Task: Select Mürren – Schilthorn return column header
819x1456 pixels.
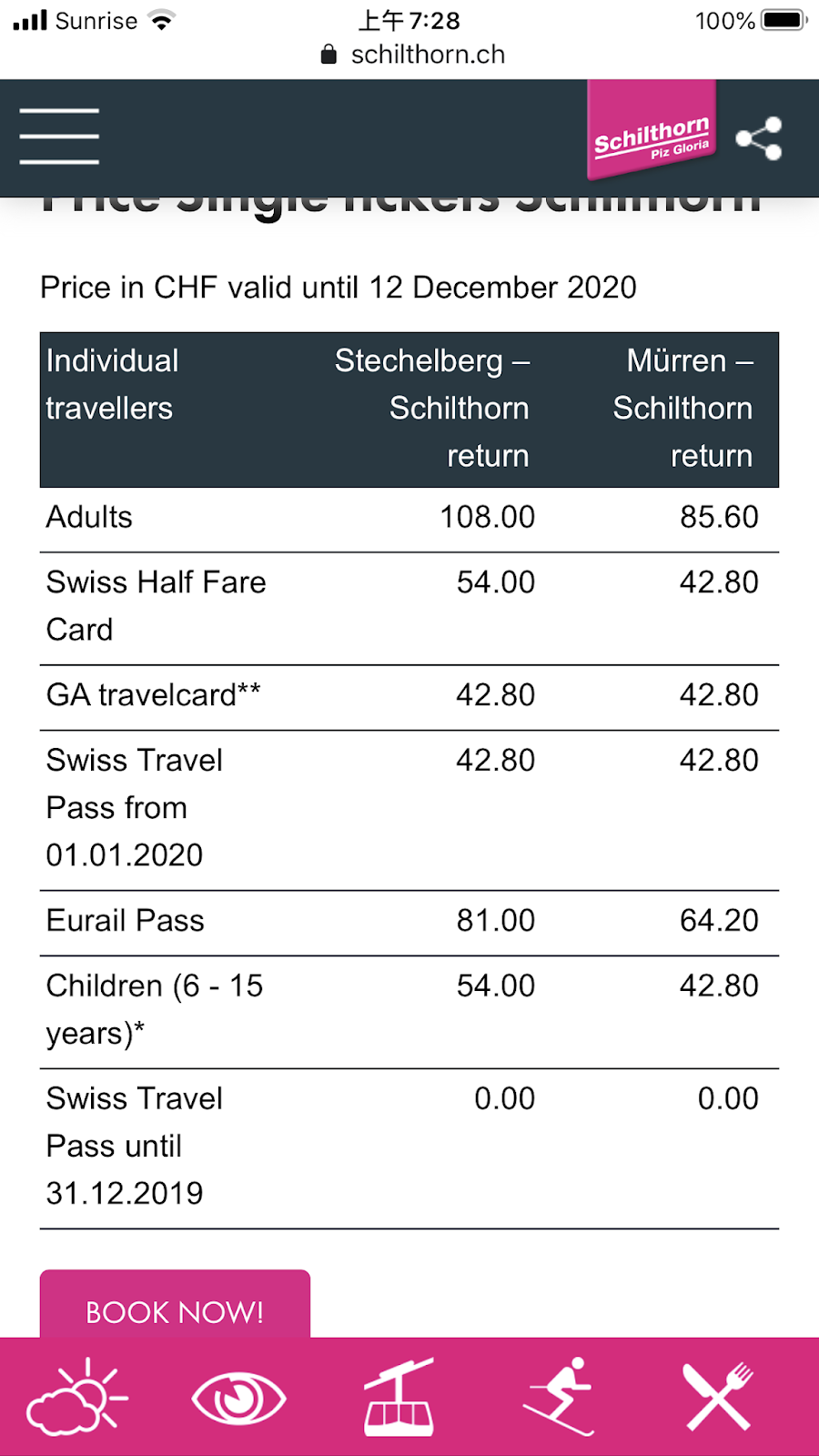Action: click(x=682, y=409)
